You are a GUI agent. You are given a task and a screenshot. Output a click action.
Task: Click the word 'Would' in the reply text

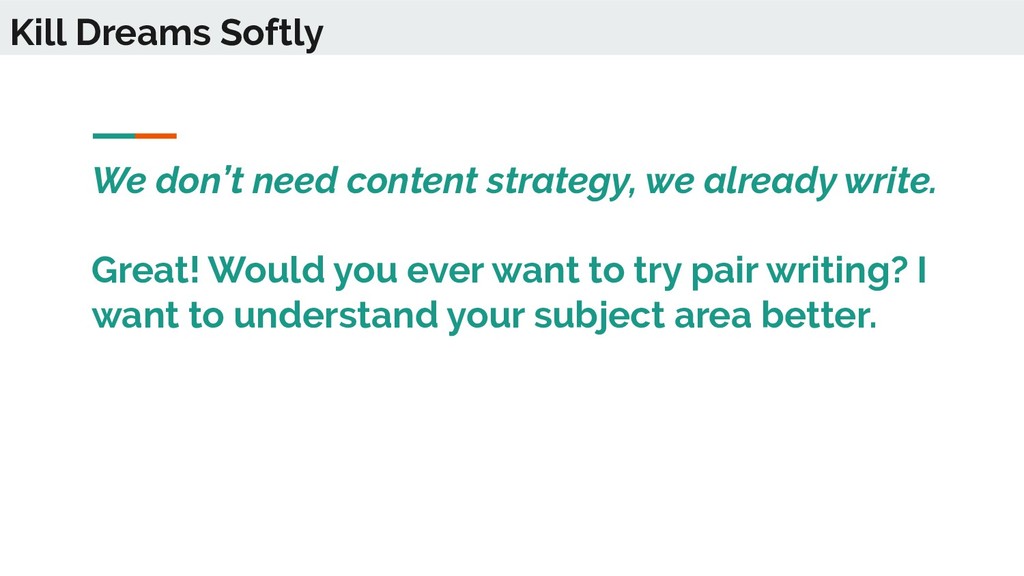pos(266,270)
